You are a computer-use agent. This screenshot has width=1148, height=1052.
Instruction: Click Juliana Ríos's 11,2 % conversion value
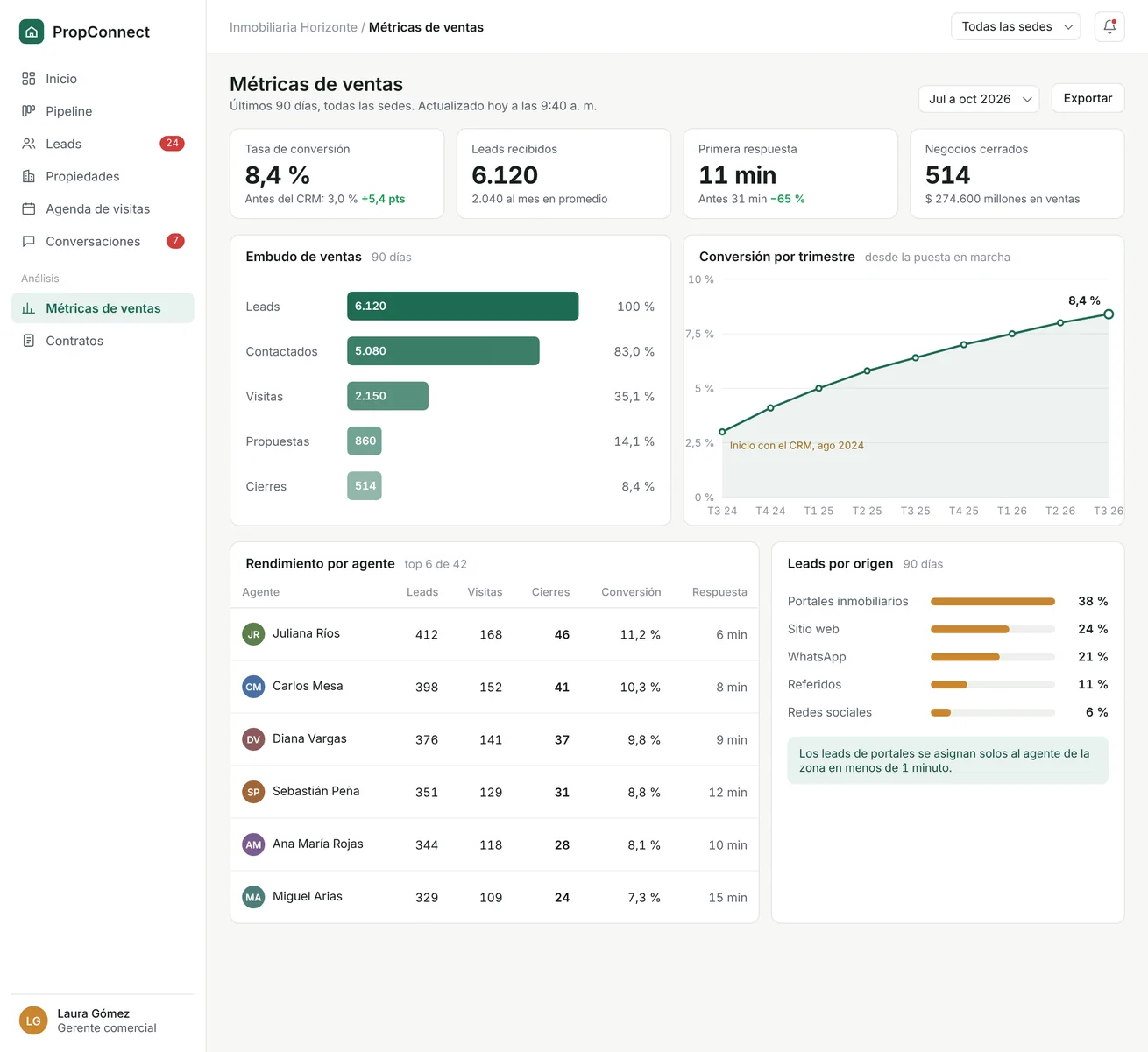(640, 634)
